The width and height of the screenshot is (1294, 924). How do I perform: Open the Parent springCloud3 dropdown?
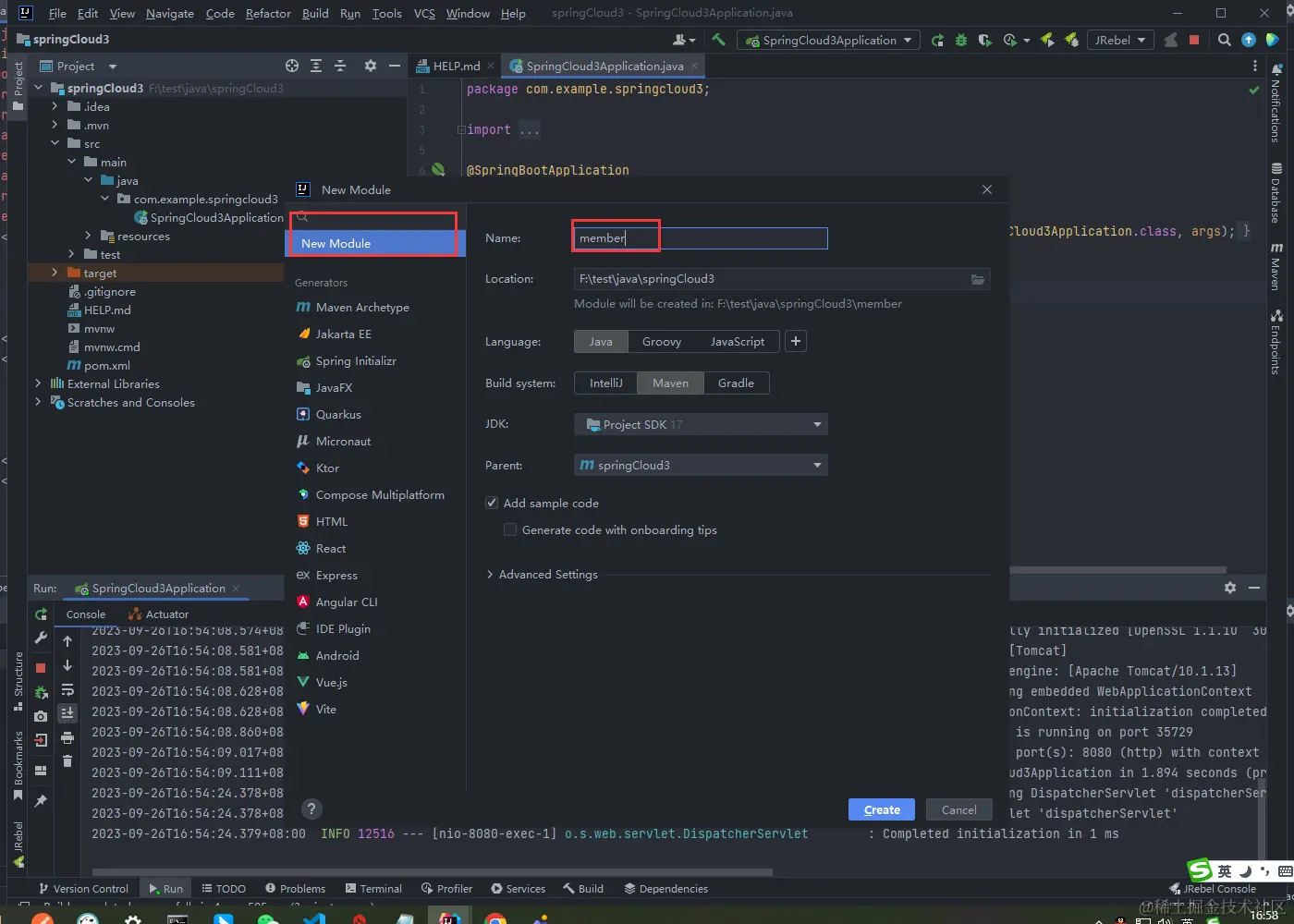(x=701, y=466)
